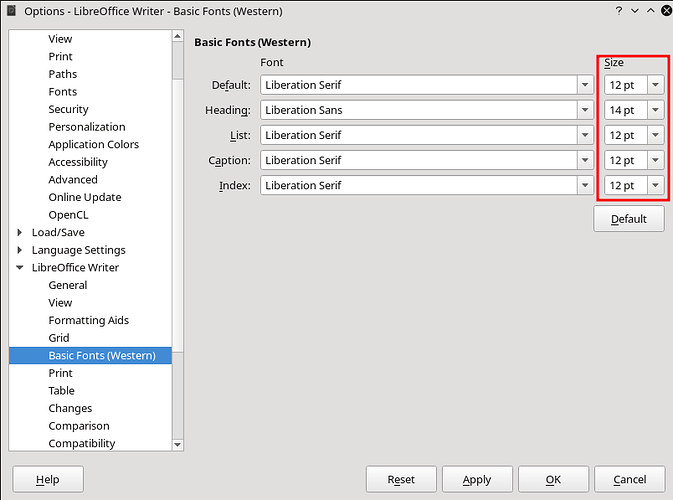Open the Comparison options page
The width and height of the screenshot is (673, 500).
coord(79,426)
